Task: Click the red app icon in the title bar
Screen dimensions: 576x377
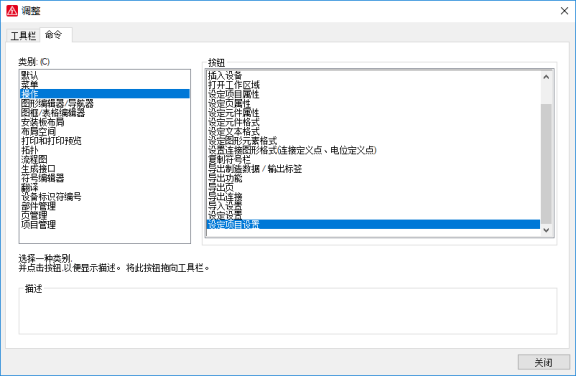Action: [x=12, y=11]
